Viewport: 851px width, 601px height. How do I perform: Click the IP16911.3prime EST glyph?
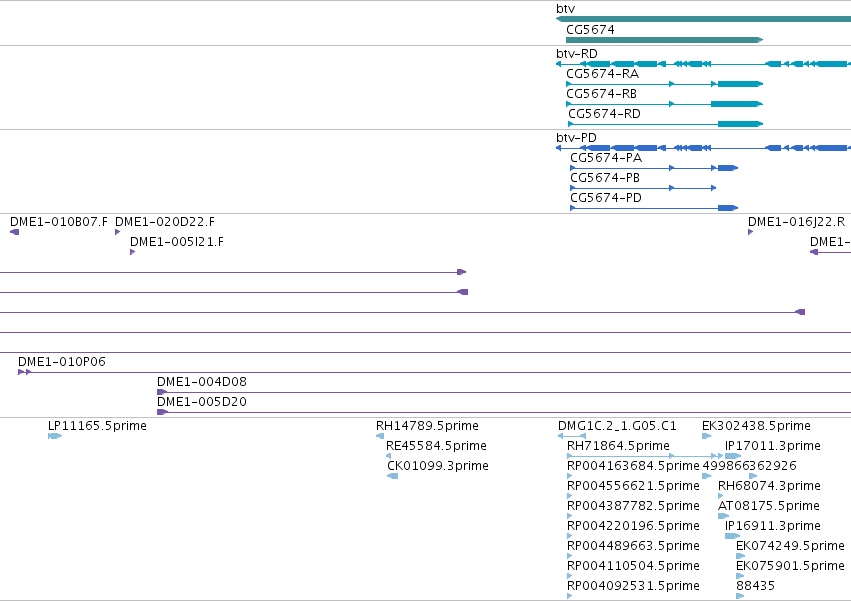[x=733, y=536]
